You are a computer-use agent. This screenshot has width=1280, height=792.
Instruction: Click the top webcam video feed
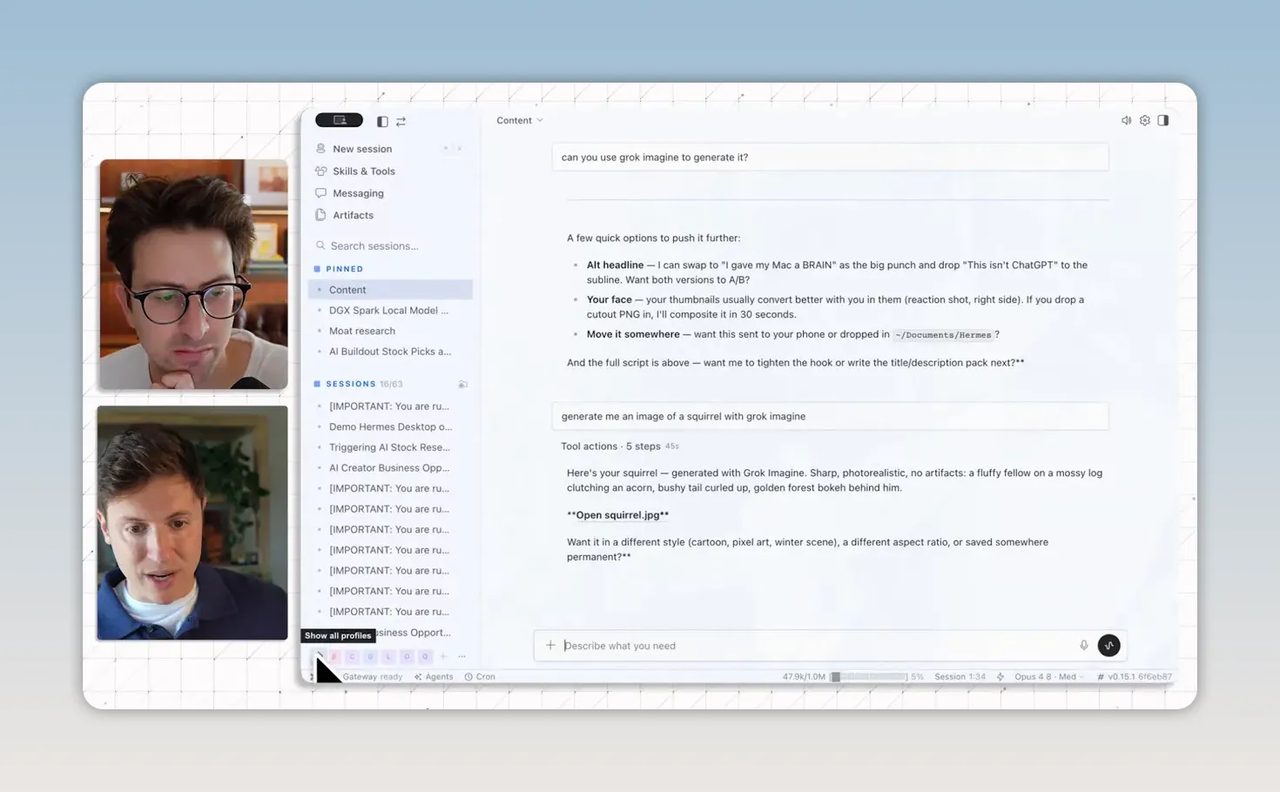point(193,274)
